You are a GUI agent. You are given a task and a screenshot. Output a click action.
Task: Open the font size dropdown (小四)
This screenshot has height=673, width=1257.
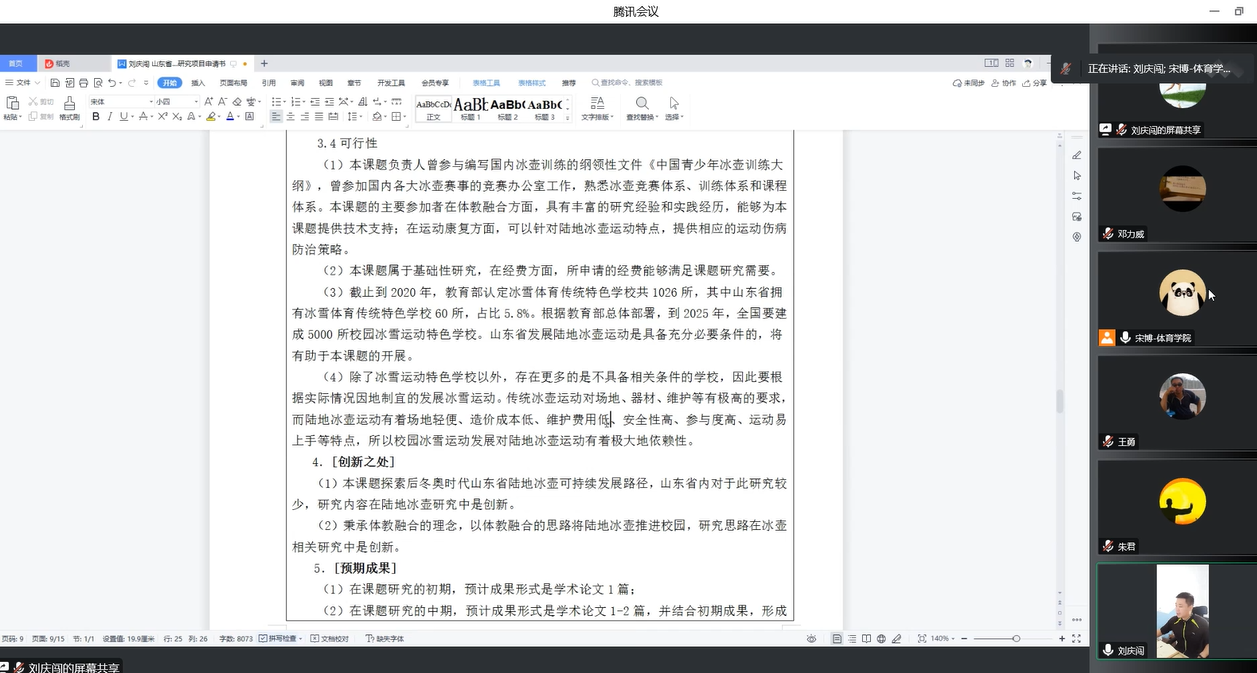tap(173, 102)
